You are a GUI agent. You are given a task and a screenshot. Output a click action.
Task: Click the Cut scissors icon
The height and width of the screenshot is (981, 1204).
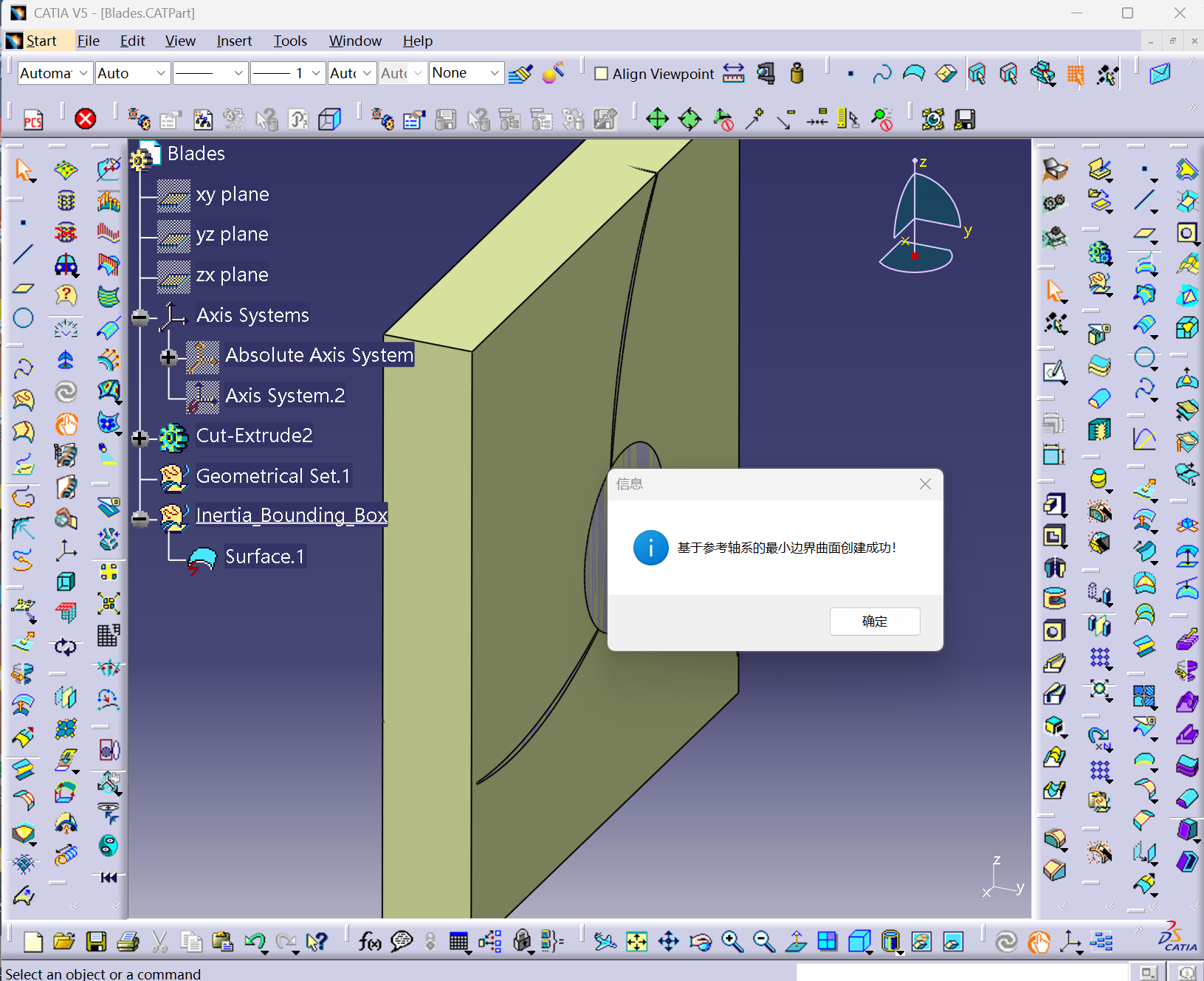click(x=159, y=941)
